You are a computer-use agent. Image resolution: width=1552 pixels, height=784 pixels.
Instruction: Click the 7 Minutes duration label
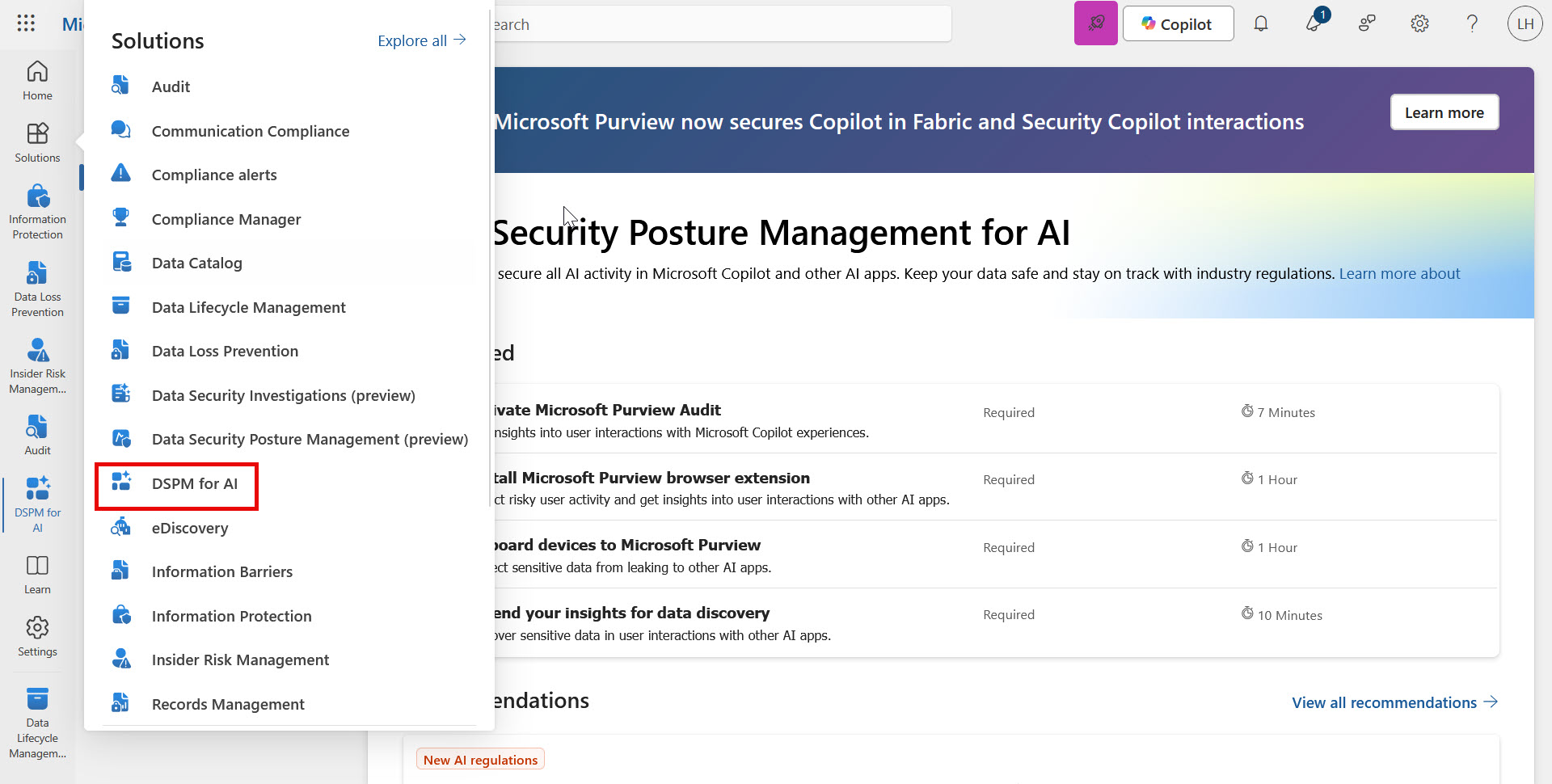(1278, 412)
